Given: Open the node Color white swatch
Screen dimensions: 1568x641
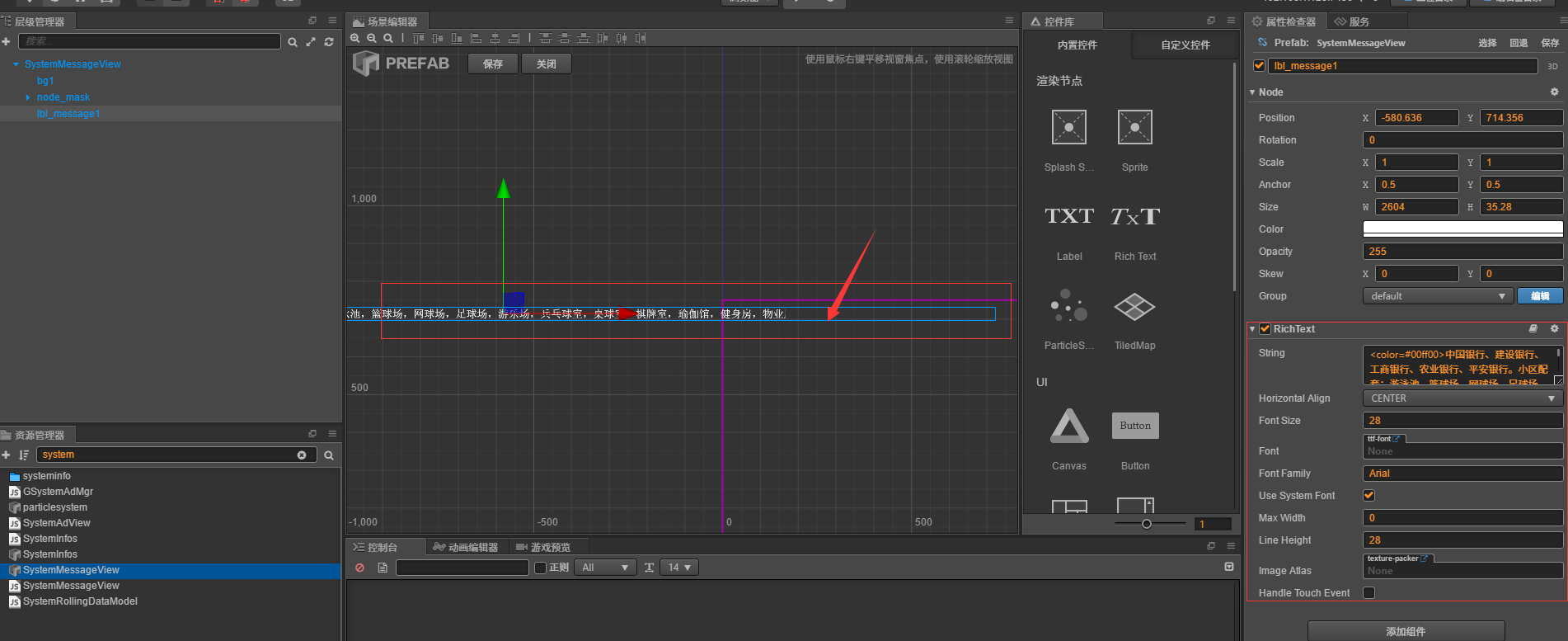Looking at the screenshot, I should tap(1462, 229).
